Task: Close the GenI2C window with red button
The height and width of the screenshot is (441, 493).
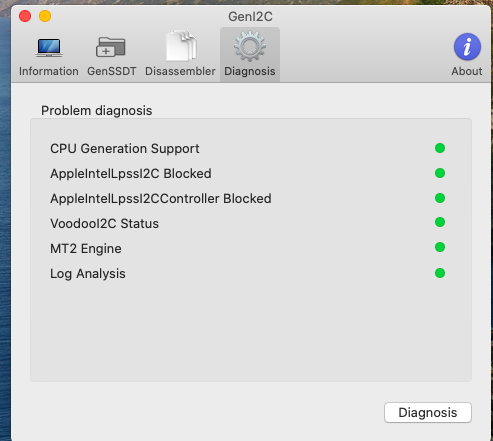Action: [x=25, y=16]
